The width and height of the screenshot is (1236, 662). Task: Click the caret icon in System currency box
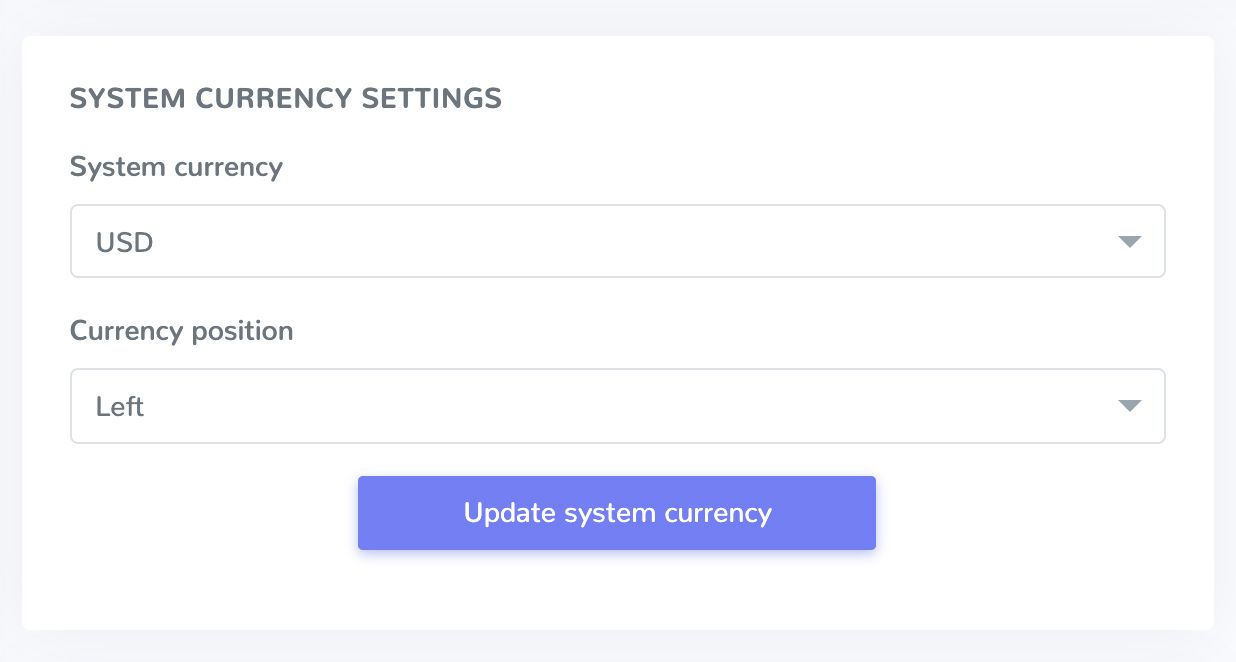1129,242
